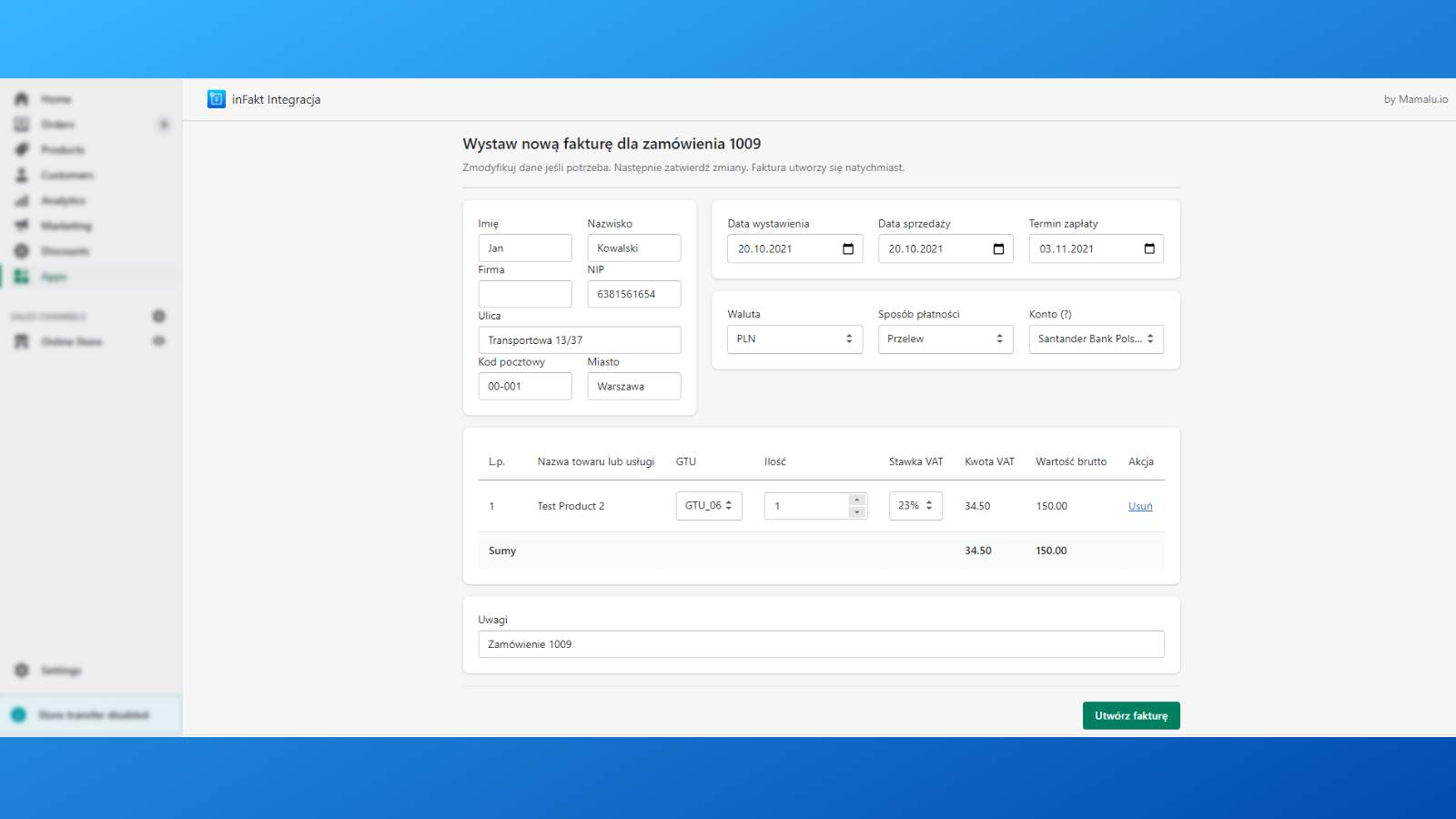This screenshot has height=819, width=1456.
Task: Decrease Ilość with the down arrow
Action: (856, 512)
